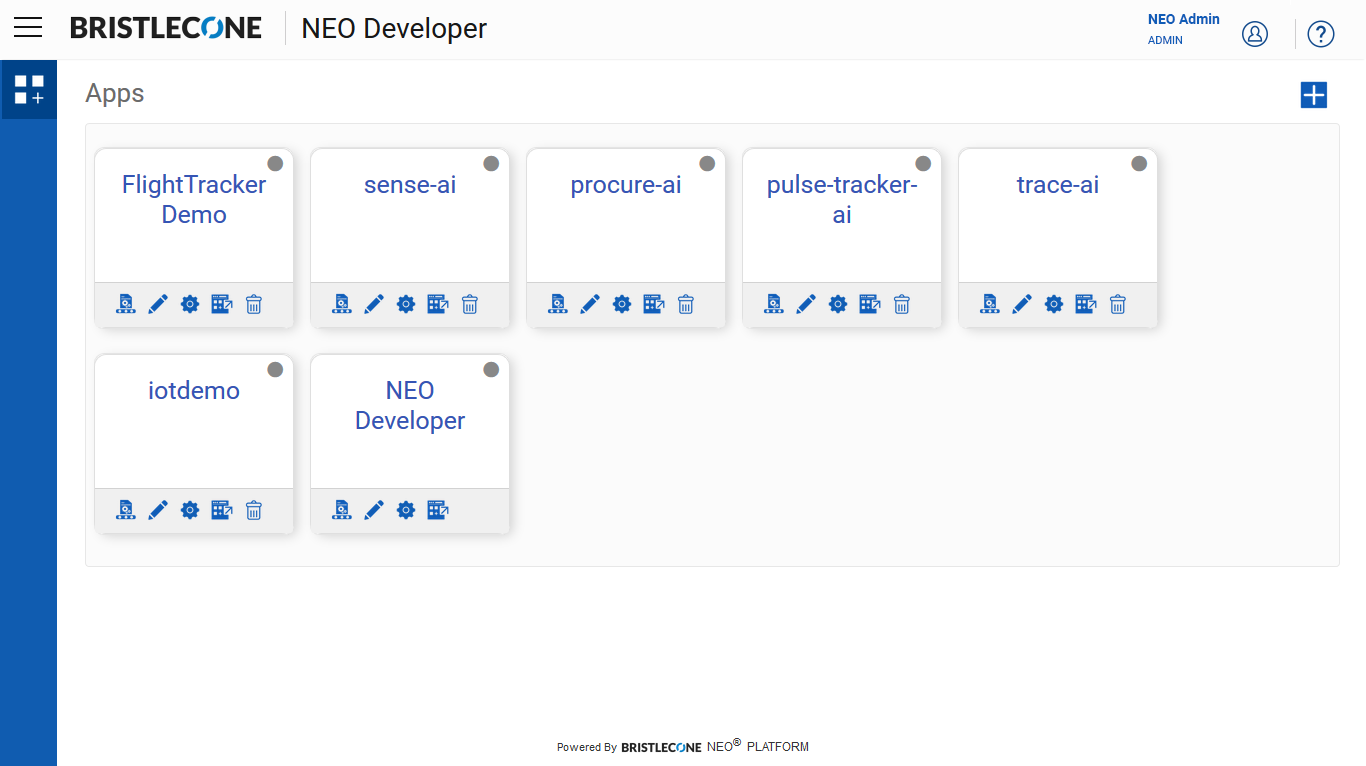1366x766 pixels.
Task: Delete the iotdemo app
Action: [x=254, y=510]
